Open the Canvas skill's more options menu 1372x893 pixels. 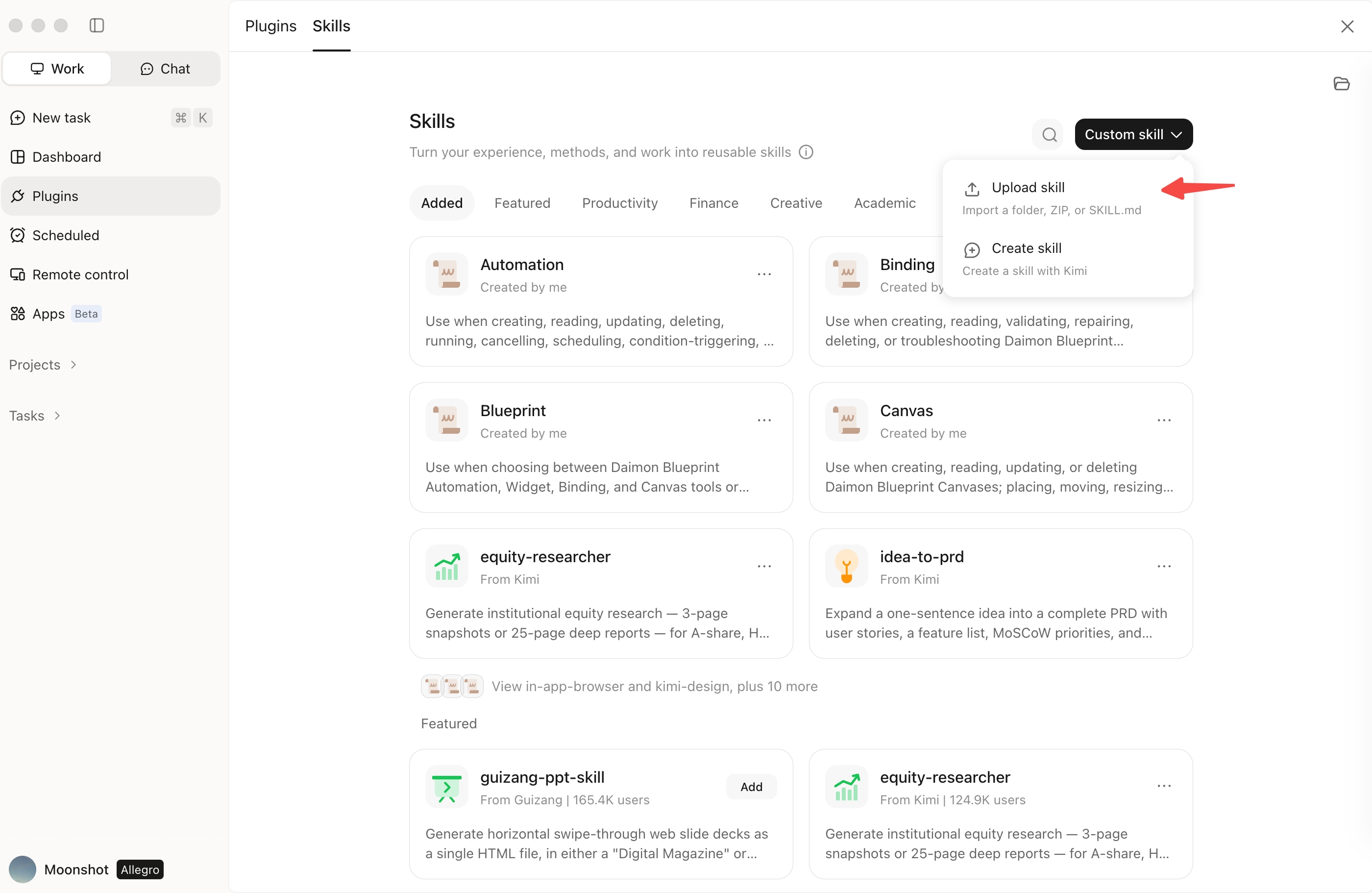click(1163, 420)
